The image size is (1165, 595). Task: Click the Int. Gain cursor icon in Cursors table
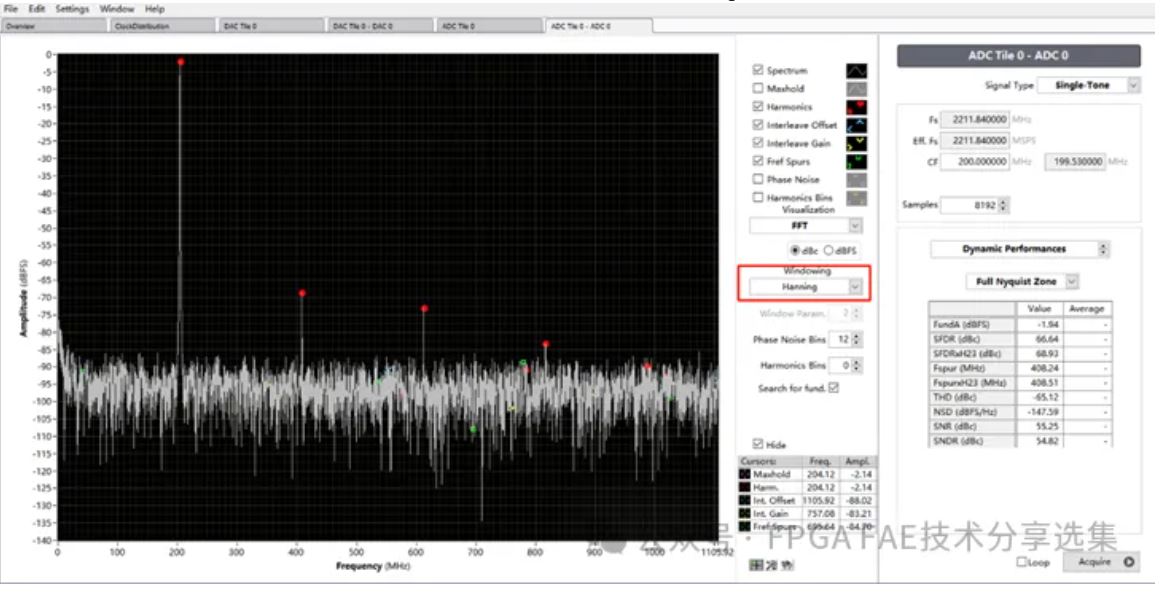coord(745,513)
